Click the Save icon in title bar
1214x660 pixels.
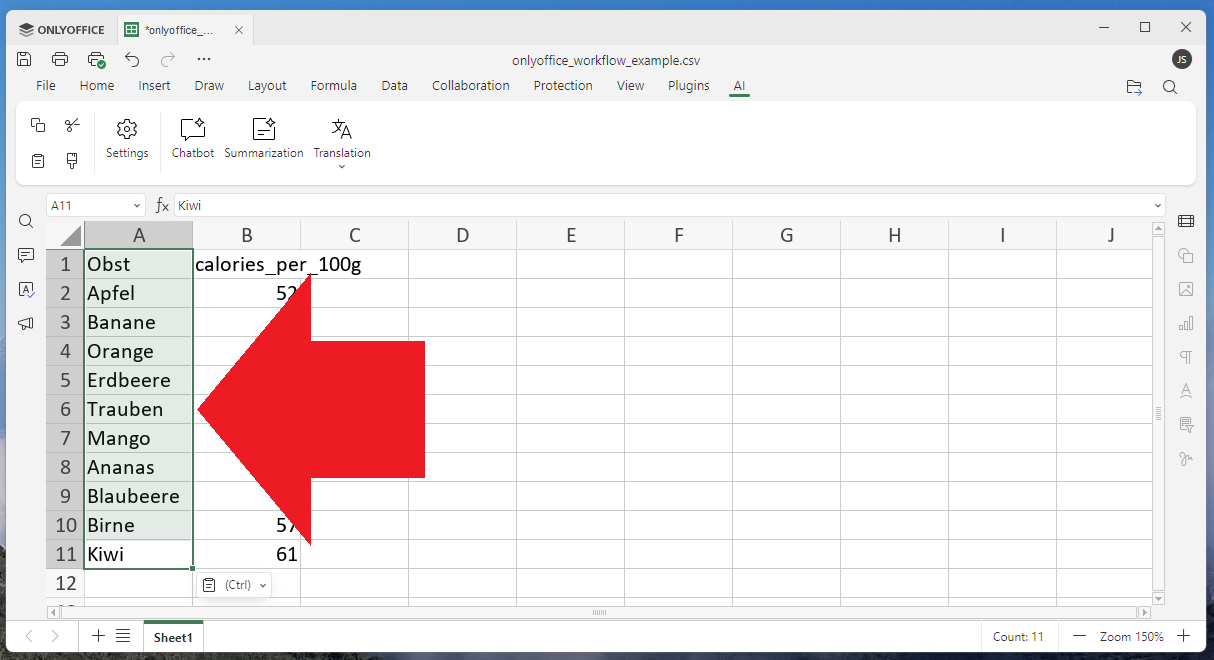click(x=25, y=59)
